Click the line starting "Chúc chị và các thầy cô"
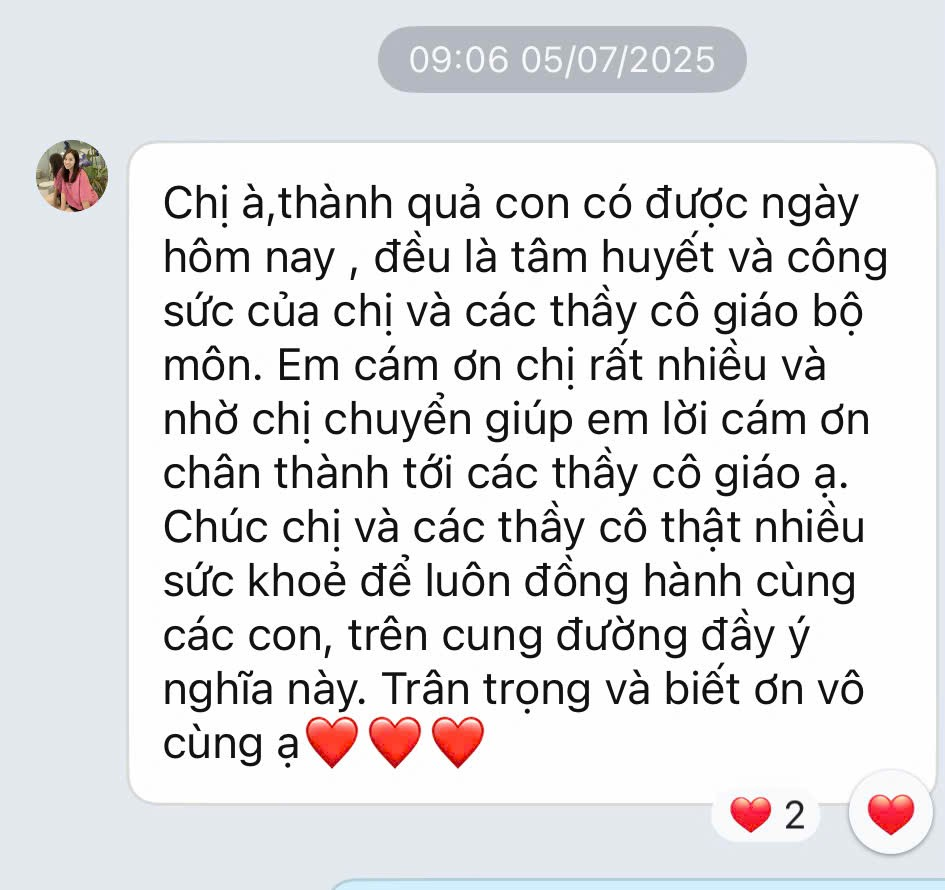The height and width of the screenshot is (890, 945). [513, 528]
